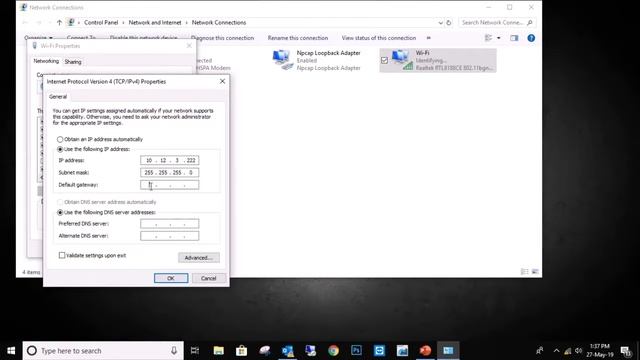Open the blue Help icon

click(531, 38)
